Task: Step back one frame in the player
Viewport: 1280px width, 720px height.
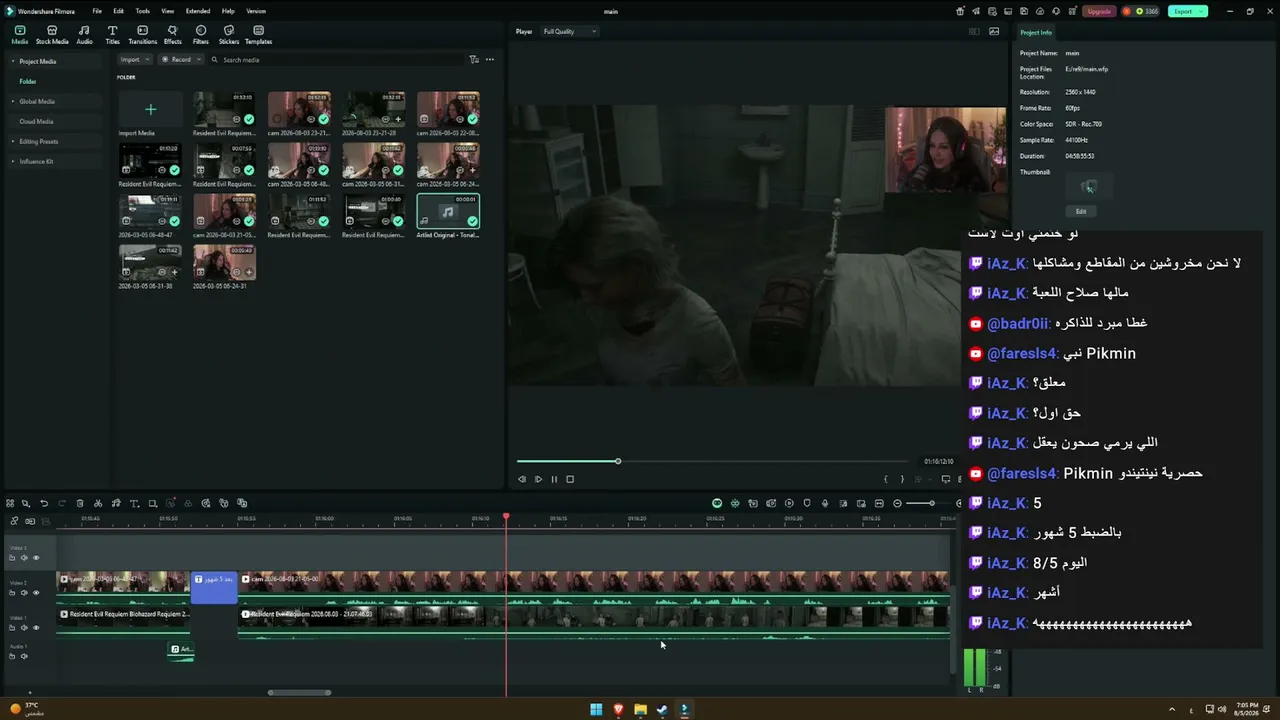Action: tap(522, 479)
